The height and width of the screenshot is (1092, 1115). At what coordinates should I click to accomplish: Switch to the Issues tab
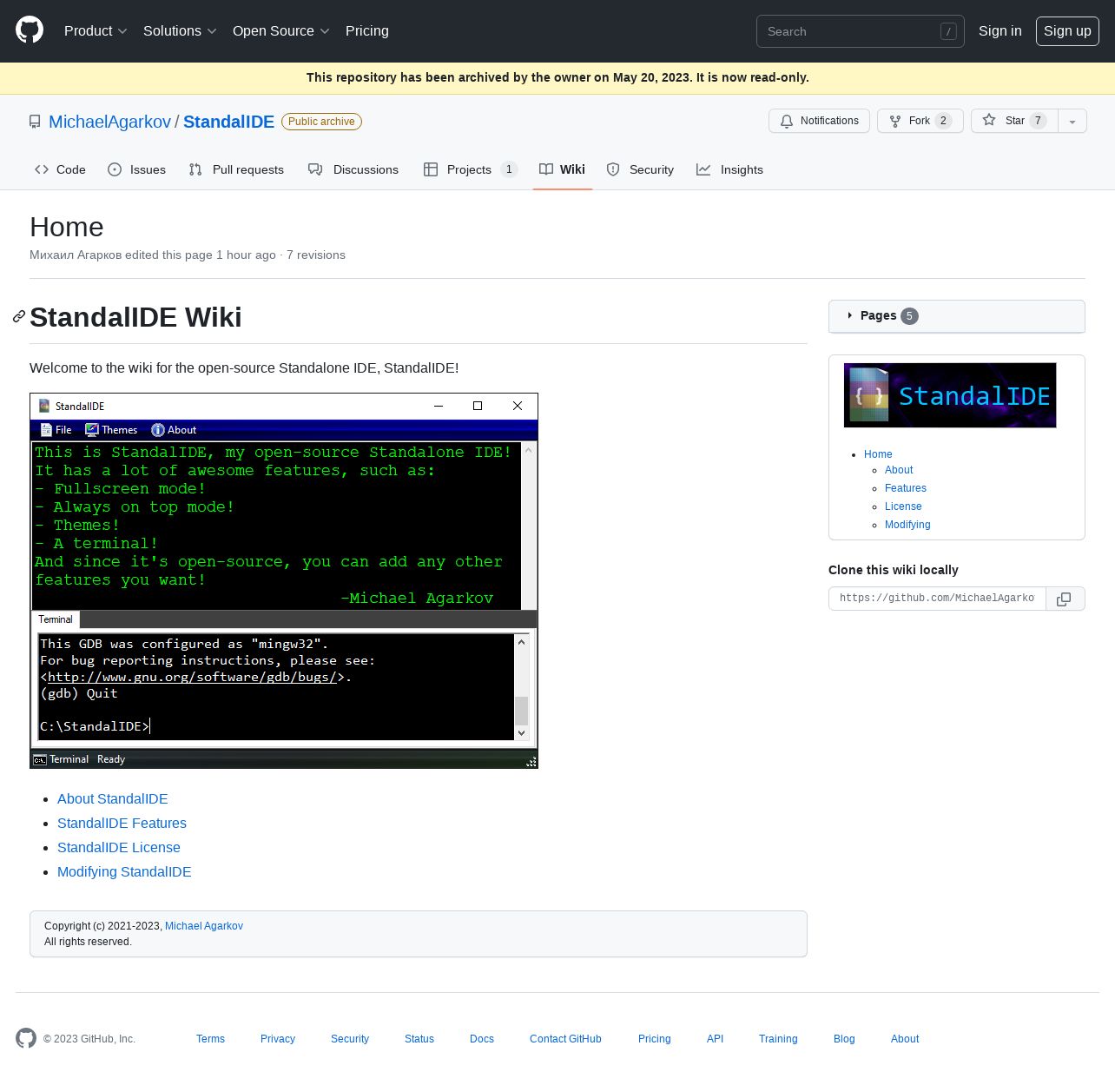[x=136, y=169]
